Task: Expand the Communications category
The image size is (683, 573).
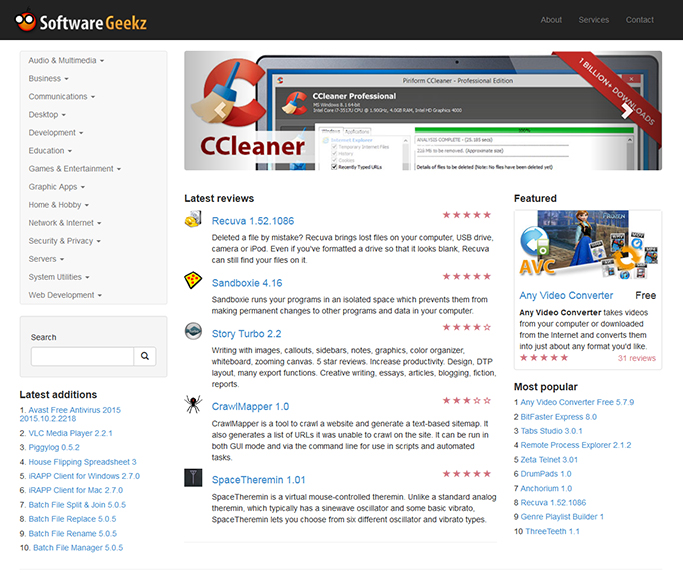Action: [61, 96]
